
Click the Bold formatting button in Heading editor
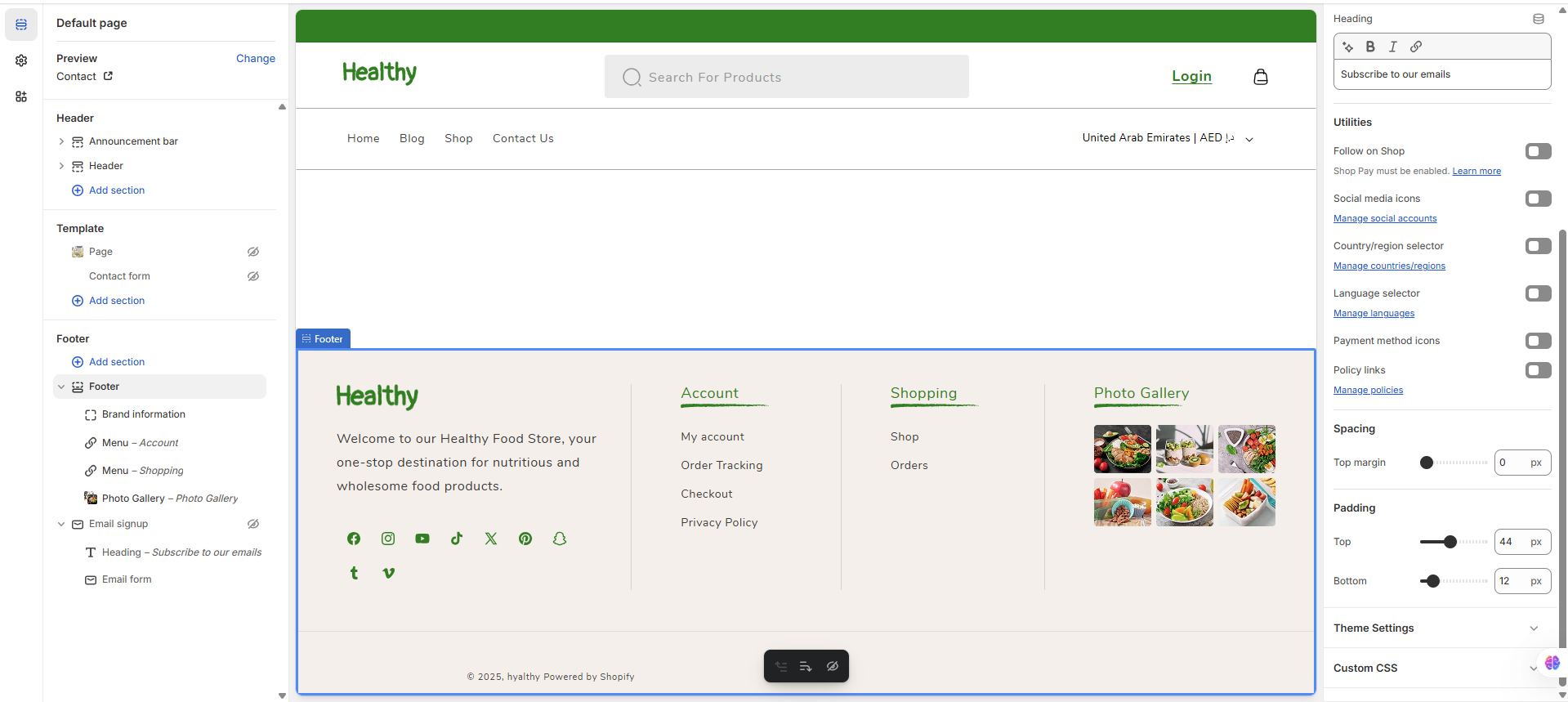pos(1370,47)
